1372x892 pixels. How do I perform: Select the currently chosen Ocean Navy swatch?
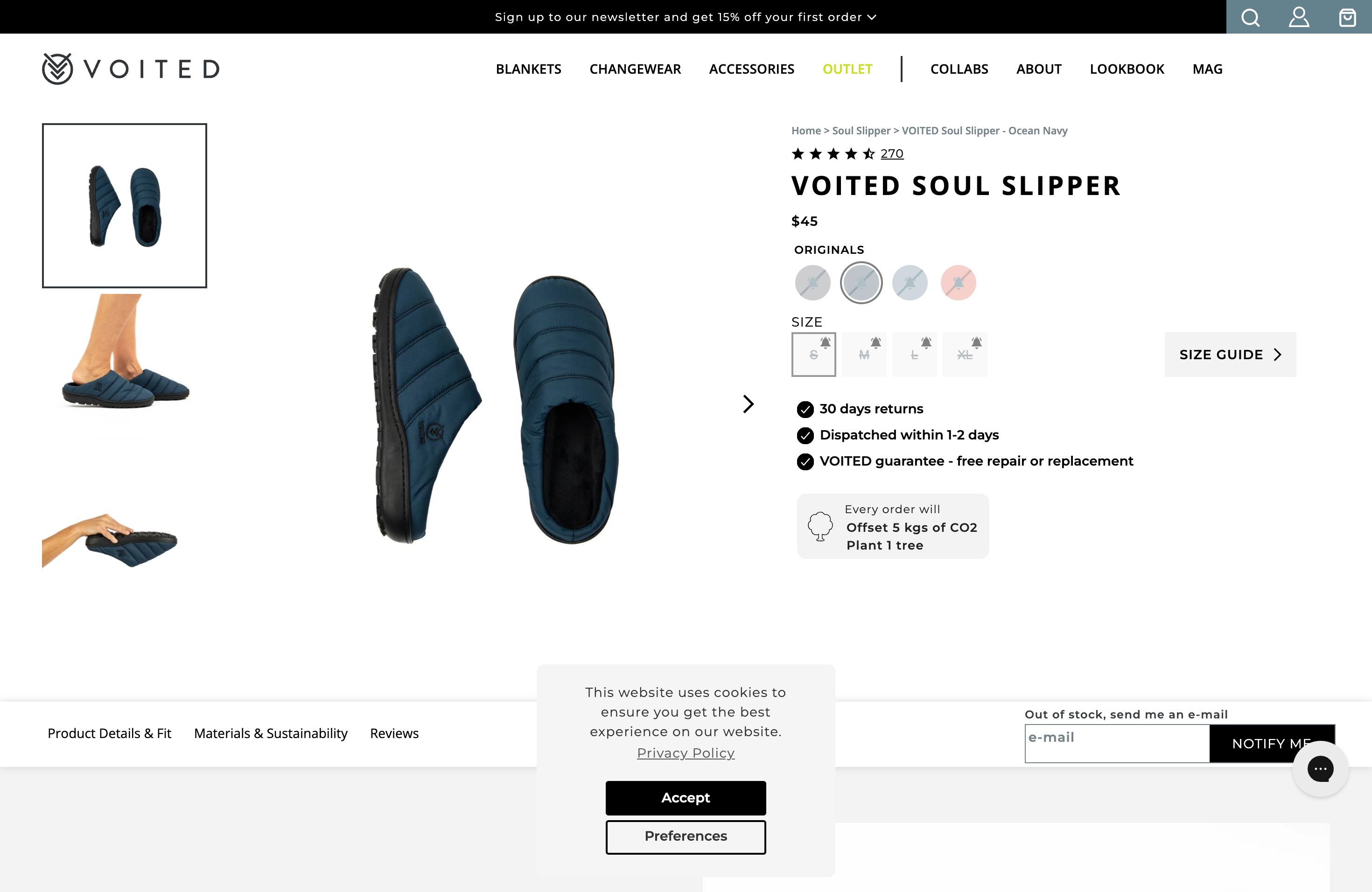click(861, 282)
